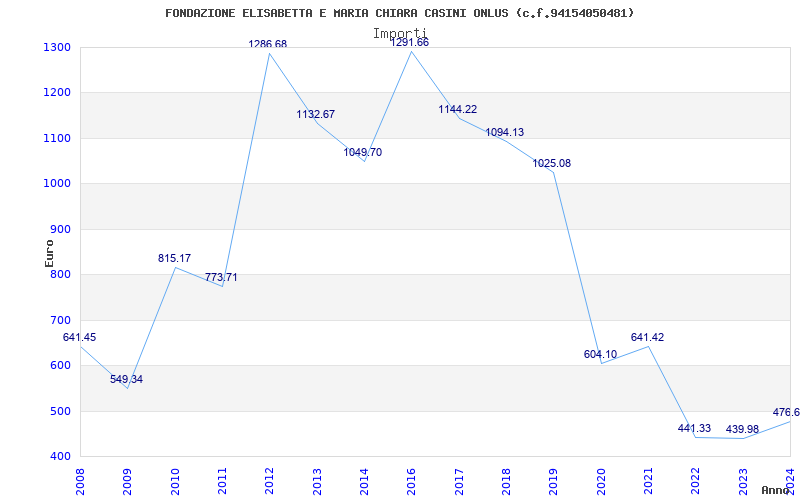Click the y-axis tick 800

pyautogui.click(x=63, y=274)
